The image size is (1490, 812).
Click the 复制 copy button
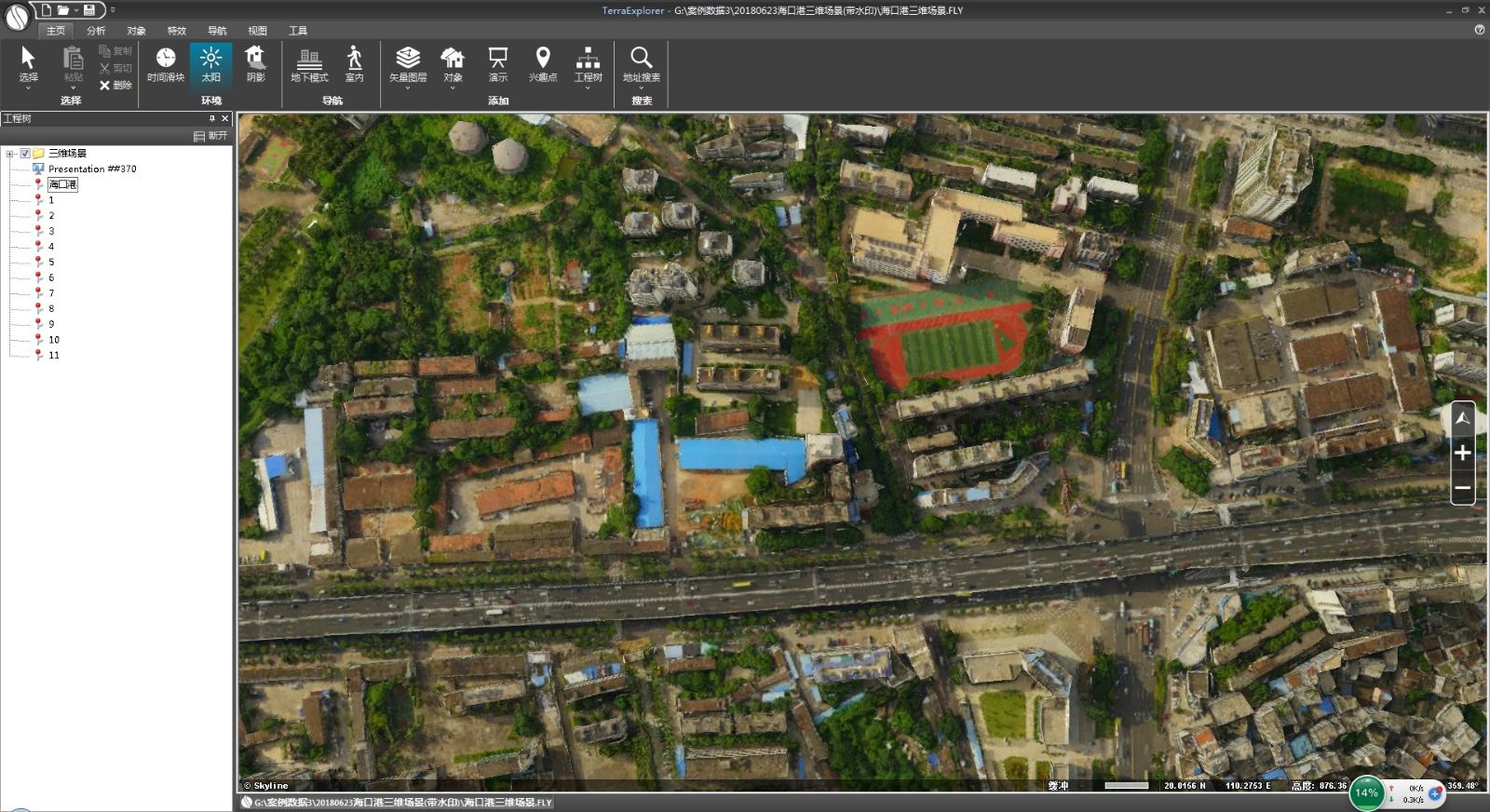(x=115, y=51)
